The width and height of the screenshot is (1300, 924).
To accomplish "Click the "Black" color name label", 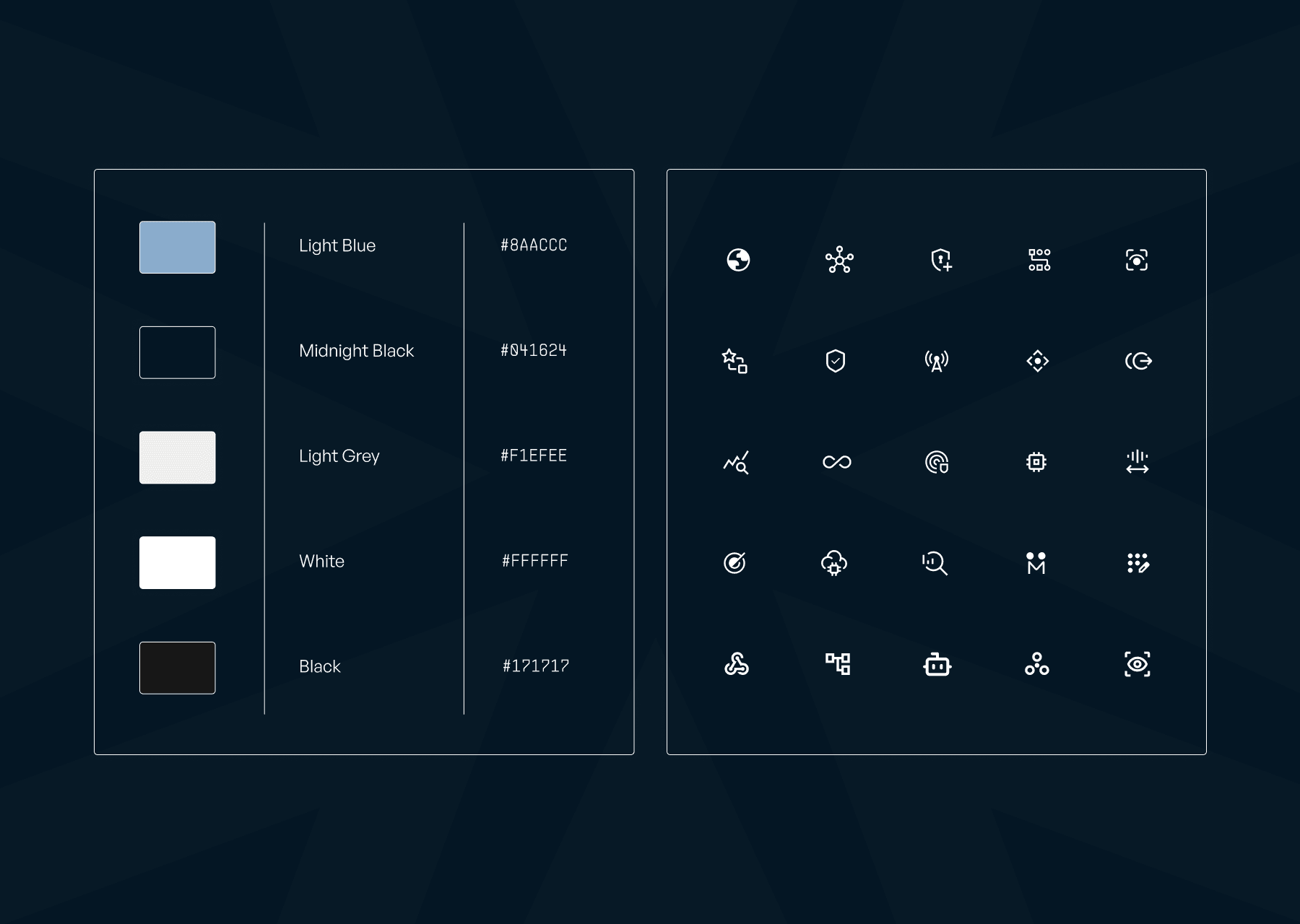I will (x=320, y=666).
